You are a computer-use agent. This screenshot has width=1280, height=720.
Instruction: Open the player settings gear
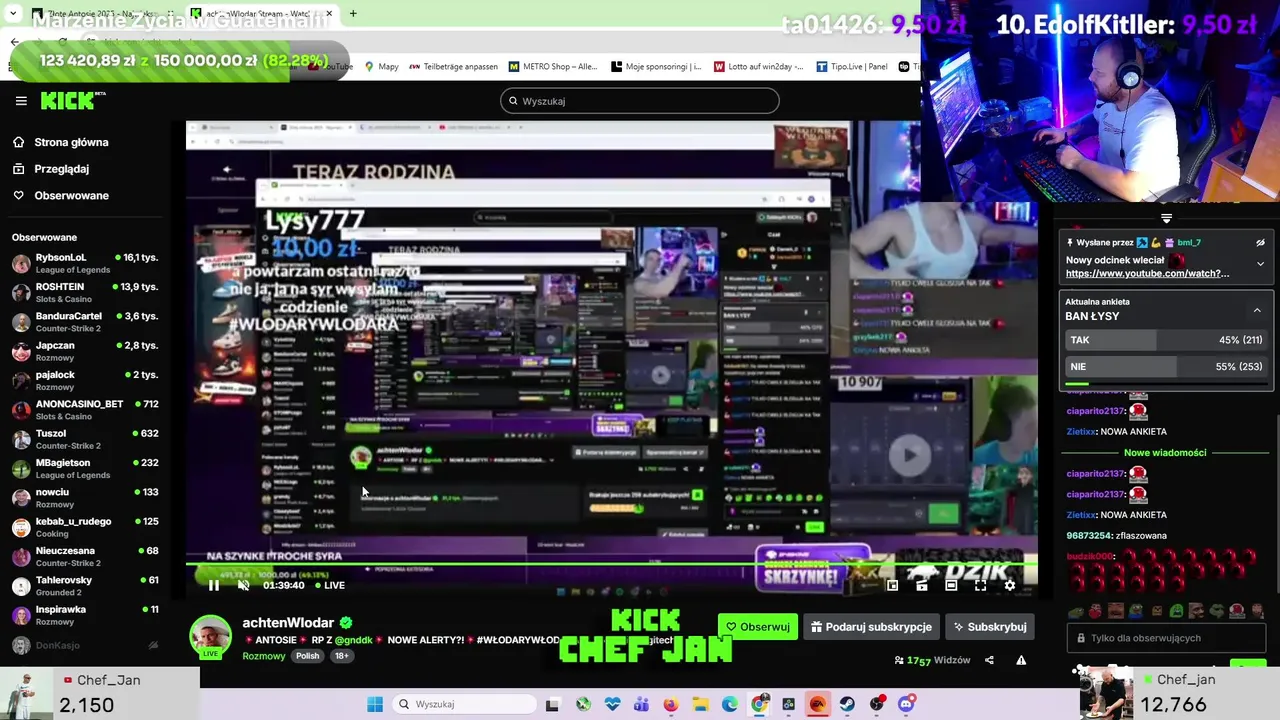[1010, 585]
